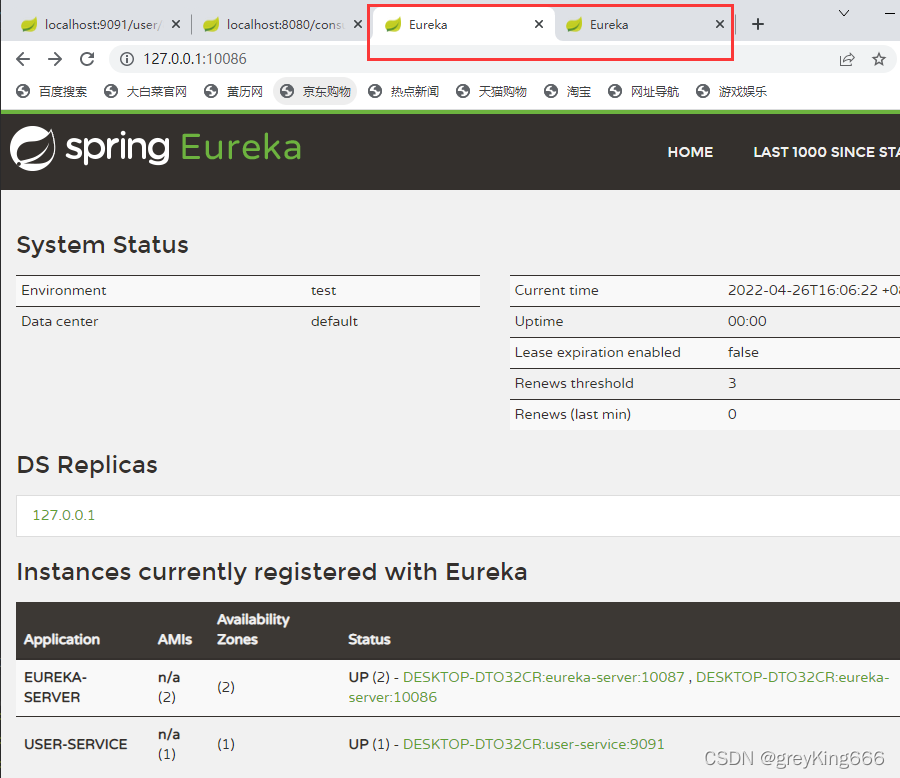900x778 pixels.
Task: Open DESKTOP-DTO32CR:eureka-server:10087 instance link
Action: click(x=544, y=677)
